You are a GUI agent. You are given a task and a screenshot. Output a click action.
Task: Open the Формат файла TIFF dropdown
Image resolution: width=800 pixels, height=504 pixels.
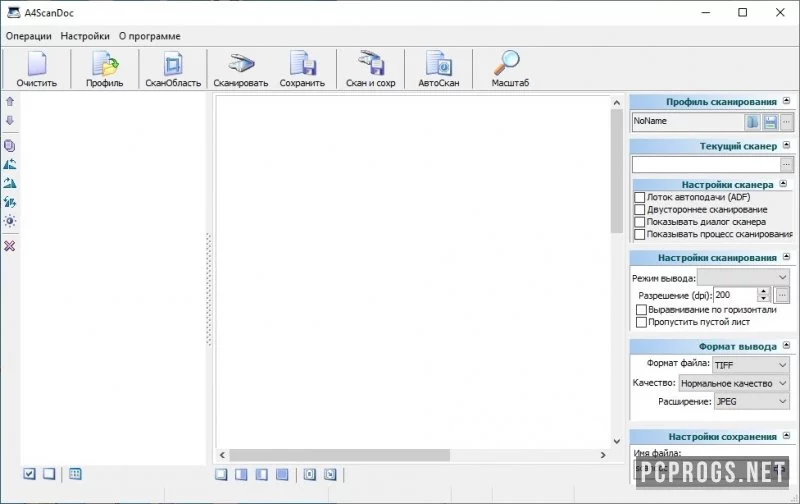click(x=751, y=365)
